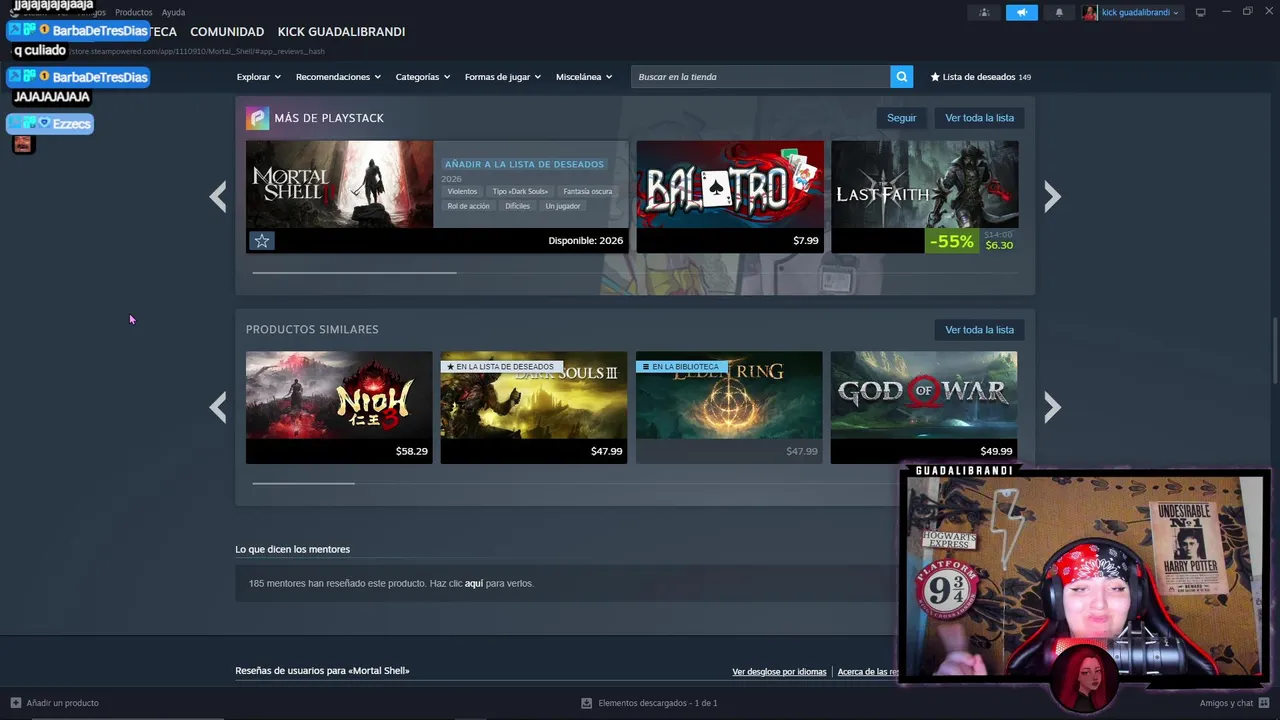This screenshot has height=720, width=1280.
Task: Previous arrow in Más de Playstack carousel
Action: coord(217,197)
